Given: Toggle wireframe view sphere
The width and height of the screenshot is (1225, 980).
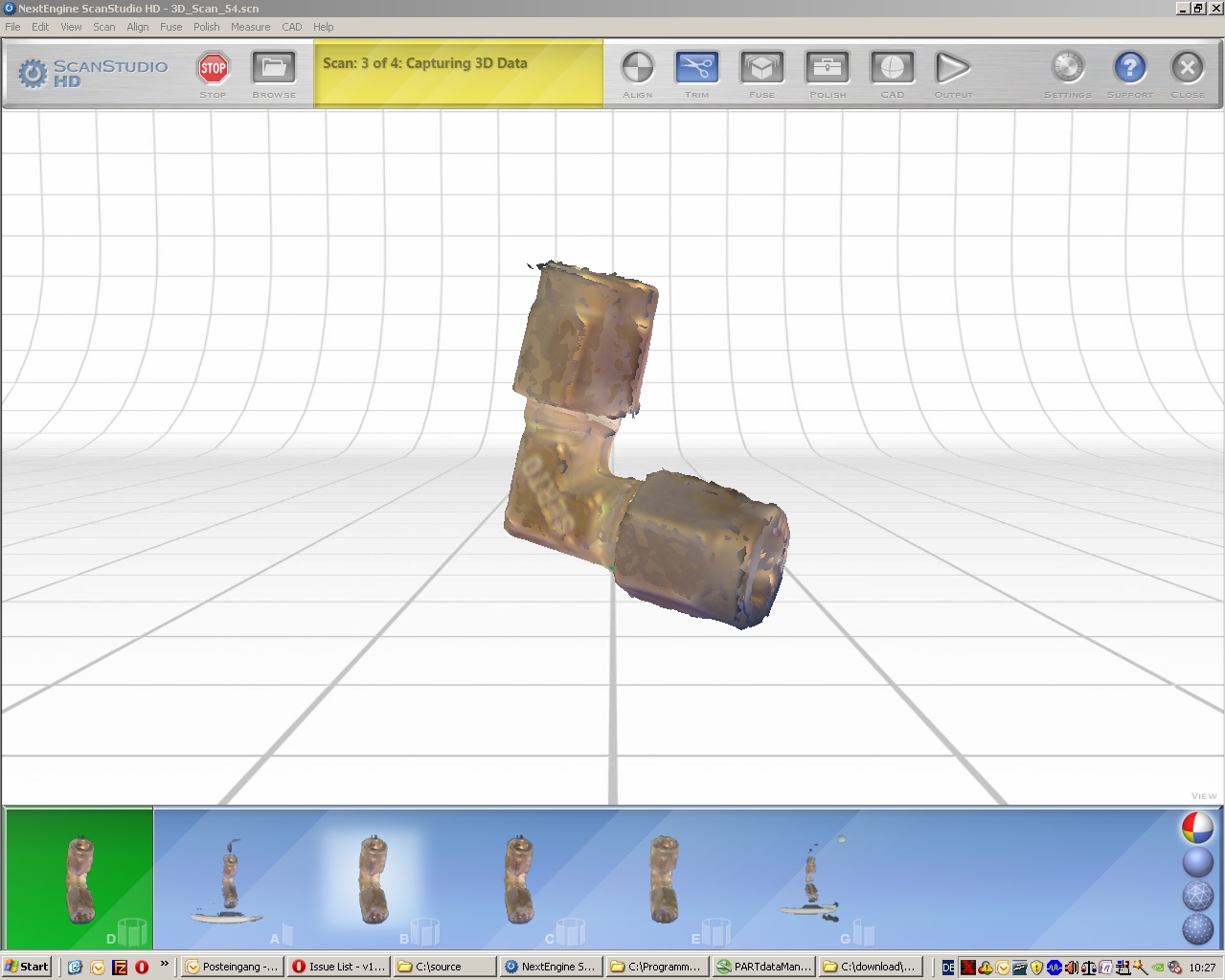Looking at the screenshot, I should (x=1197, y=896).
